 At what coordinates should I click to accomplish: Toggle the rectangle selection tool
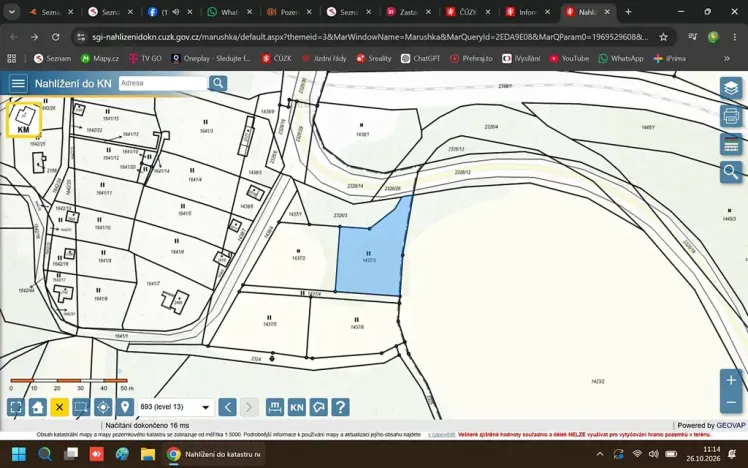pos(81,407)
